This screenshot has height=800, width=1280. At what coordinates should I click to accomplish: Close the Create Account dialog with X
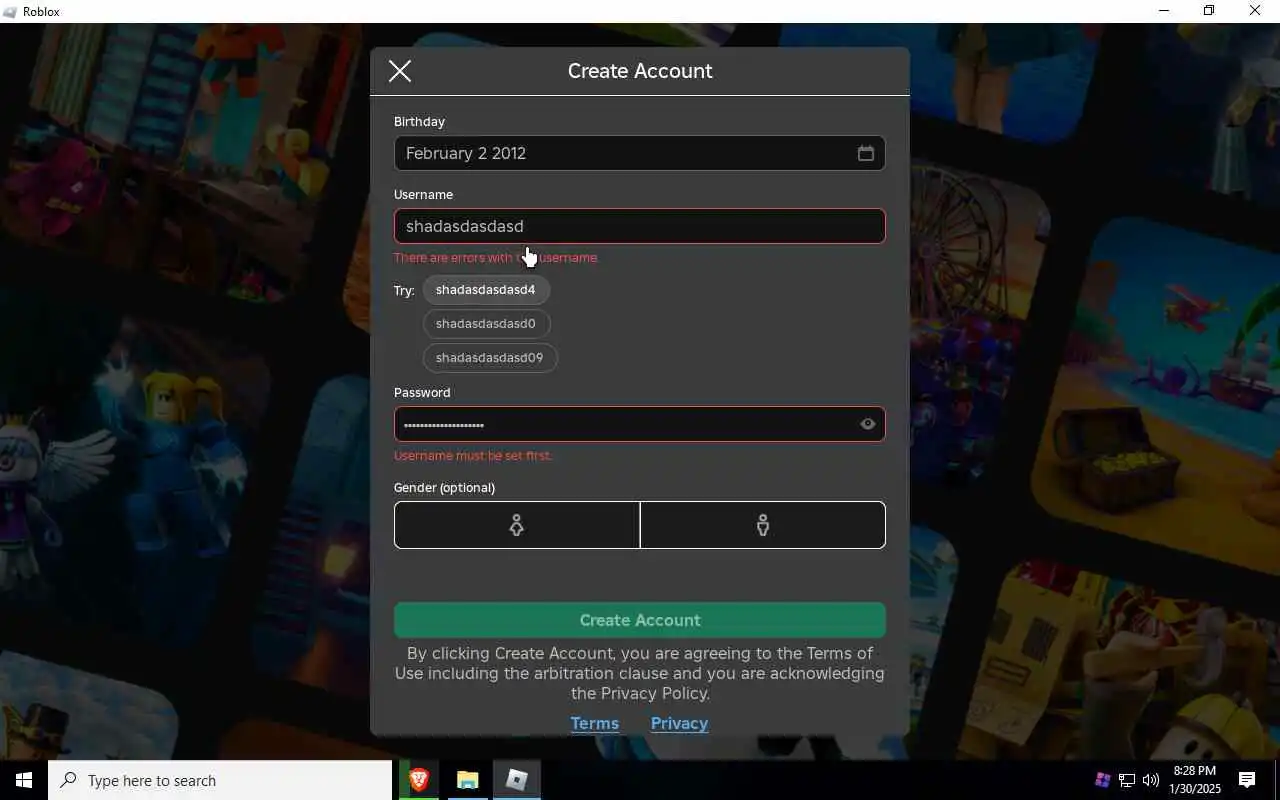(400, 71)
